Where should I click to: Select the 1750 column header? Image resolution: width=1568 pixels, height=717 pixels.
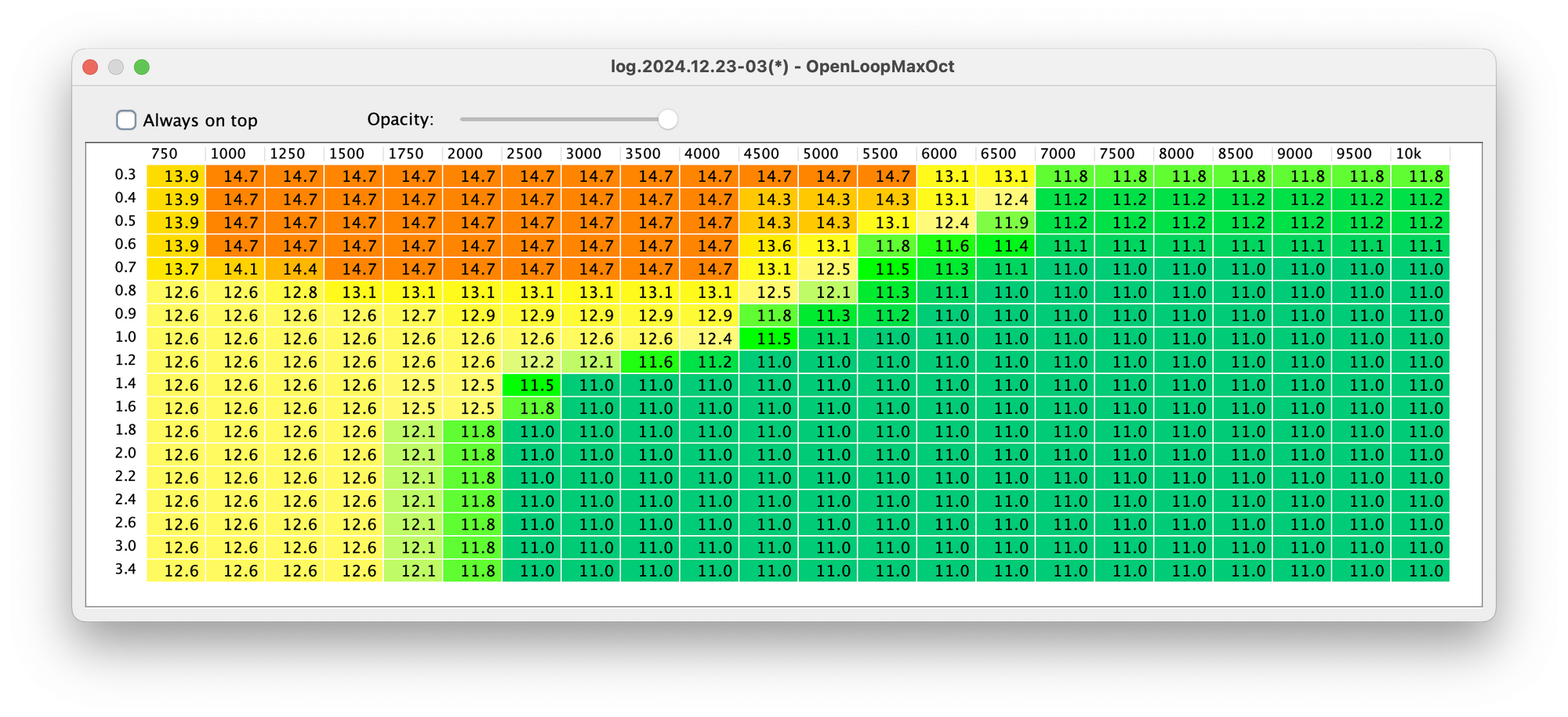tap(412, 154)
